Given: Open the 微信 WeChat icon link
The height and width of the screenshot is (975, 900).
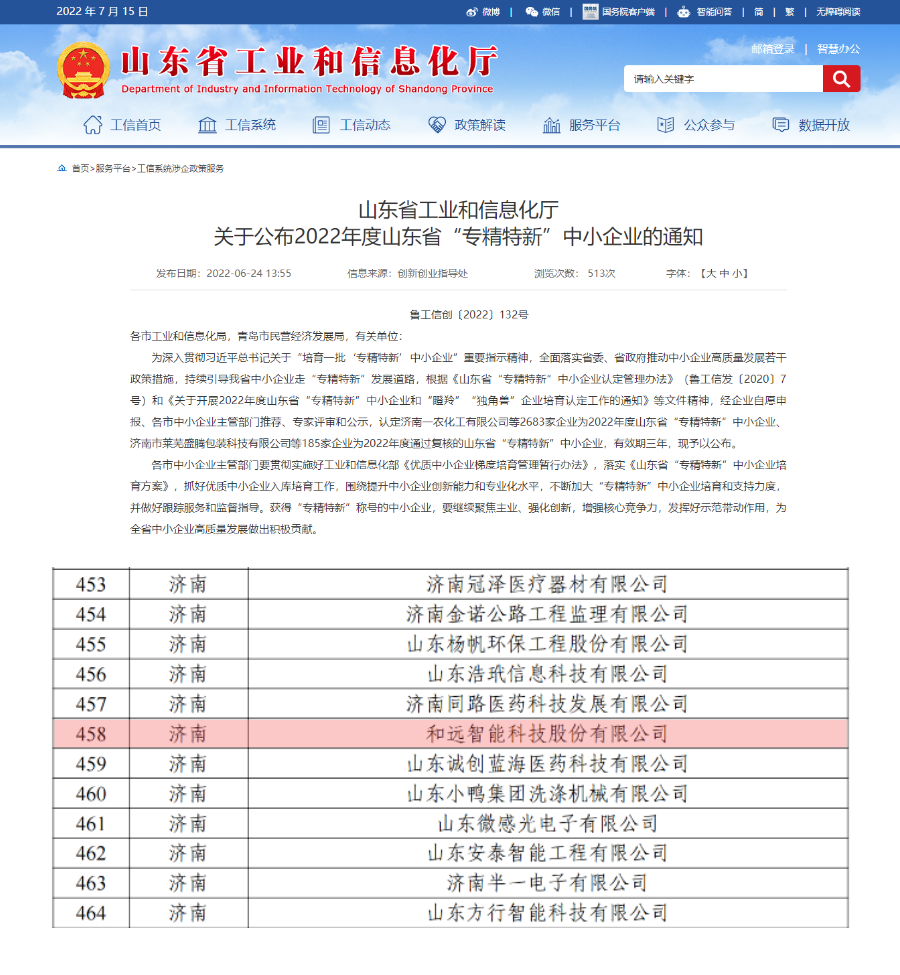Looking at the screenshot, I should tap(542, 12).
